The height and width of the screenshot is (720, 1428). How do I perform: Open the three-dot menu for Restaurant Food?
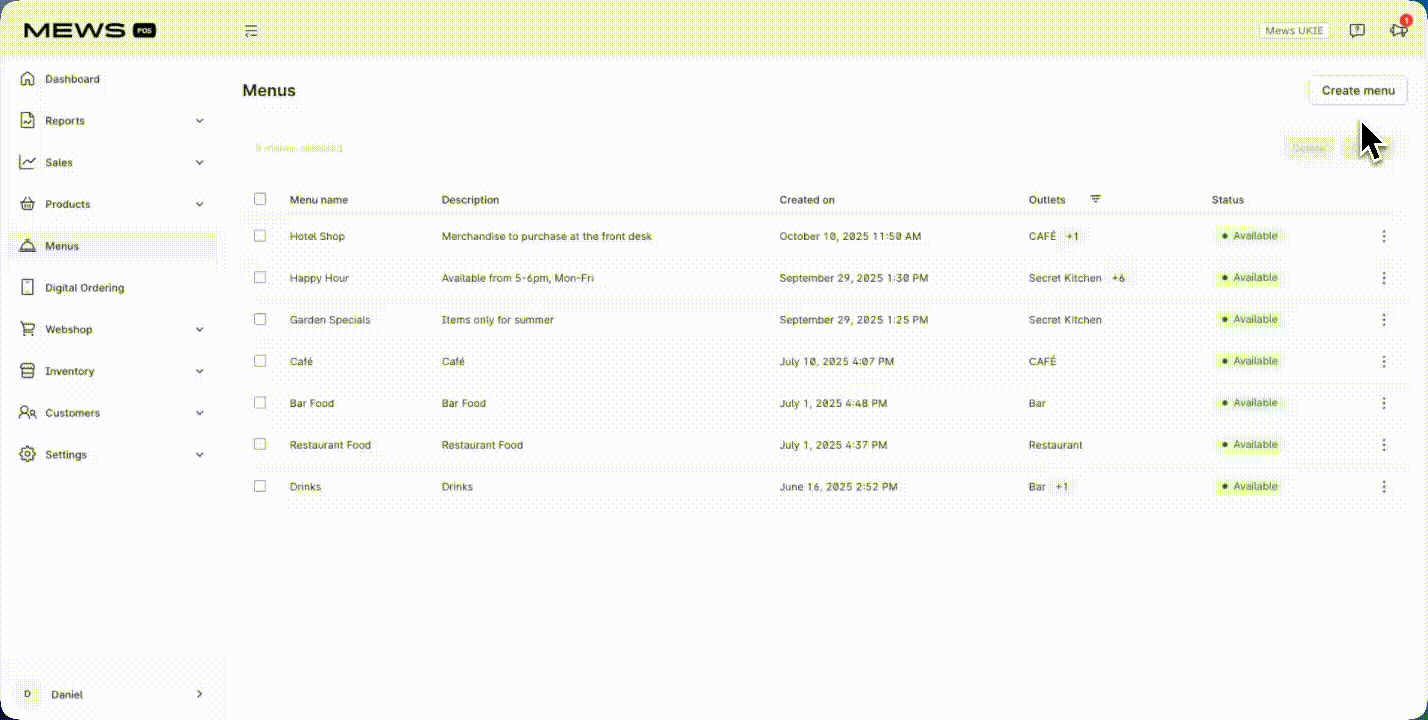click(x=1384, y=445)
